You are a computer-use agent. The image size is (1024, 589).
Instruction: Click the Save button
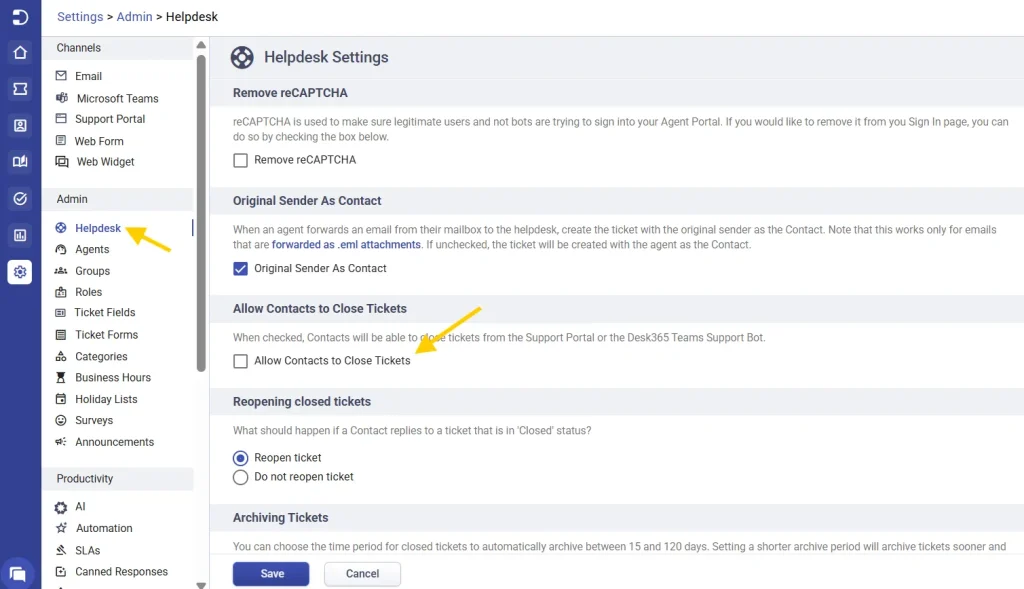[x=271, y=574]
